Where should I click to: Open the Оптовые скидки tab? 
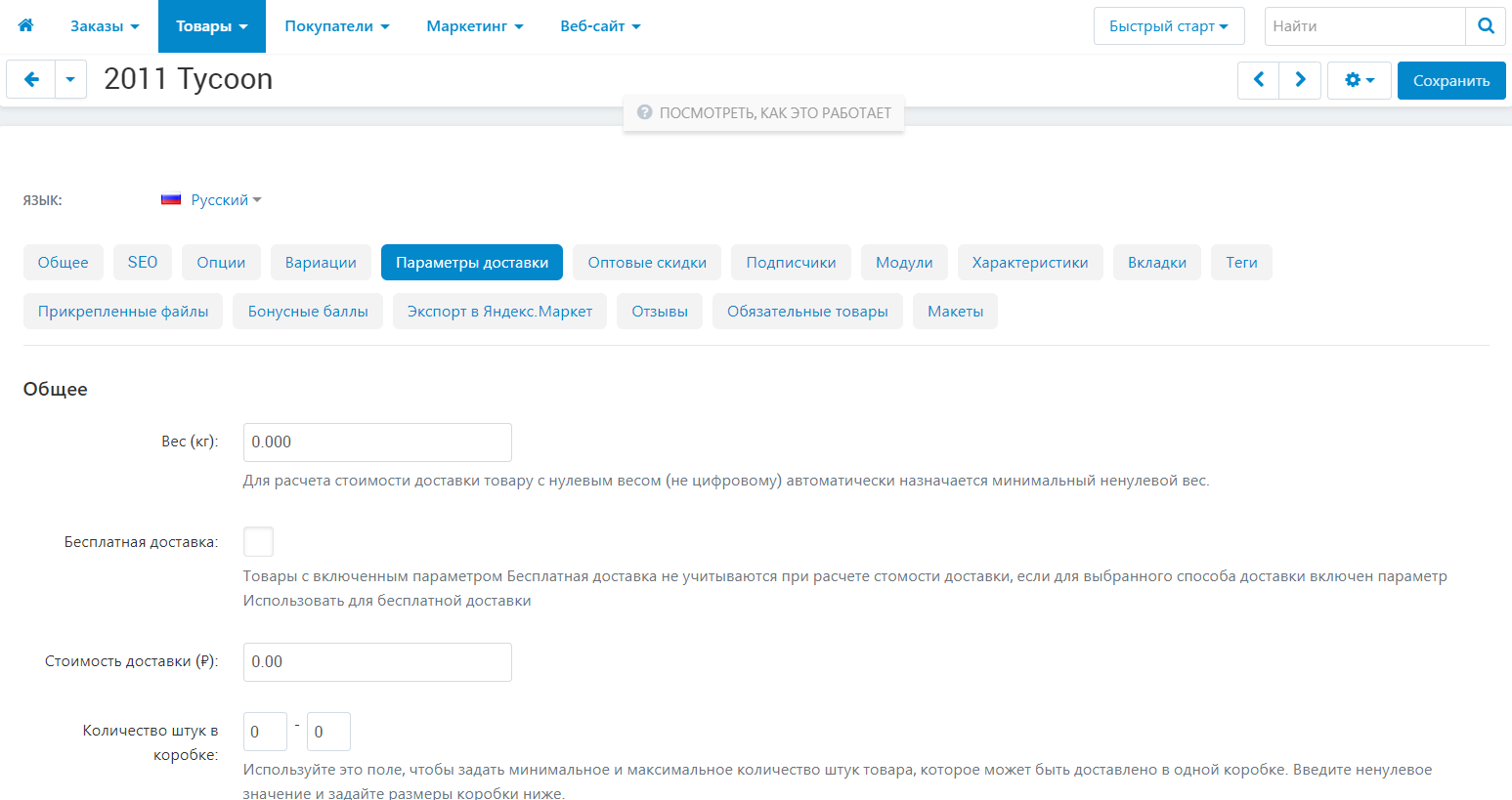click(x=646, y=262)
